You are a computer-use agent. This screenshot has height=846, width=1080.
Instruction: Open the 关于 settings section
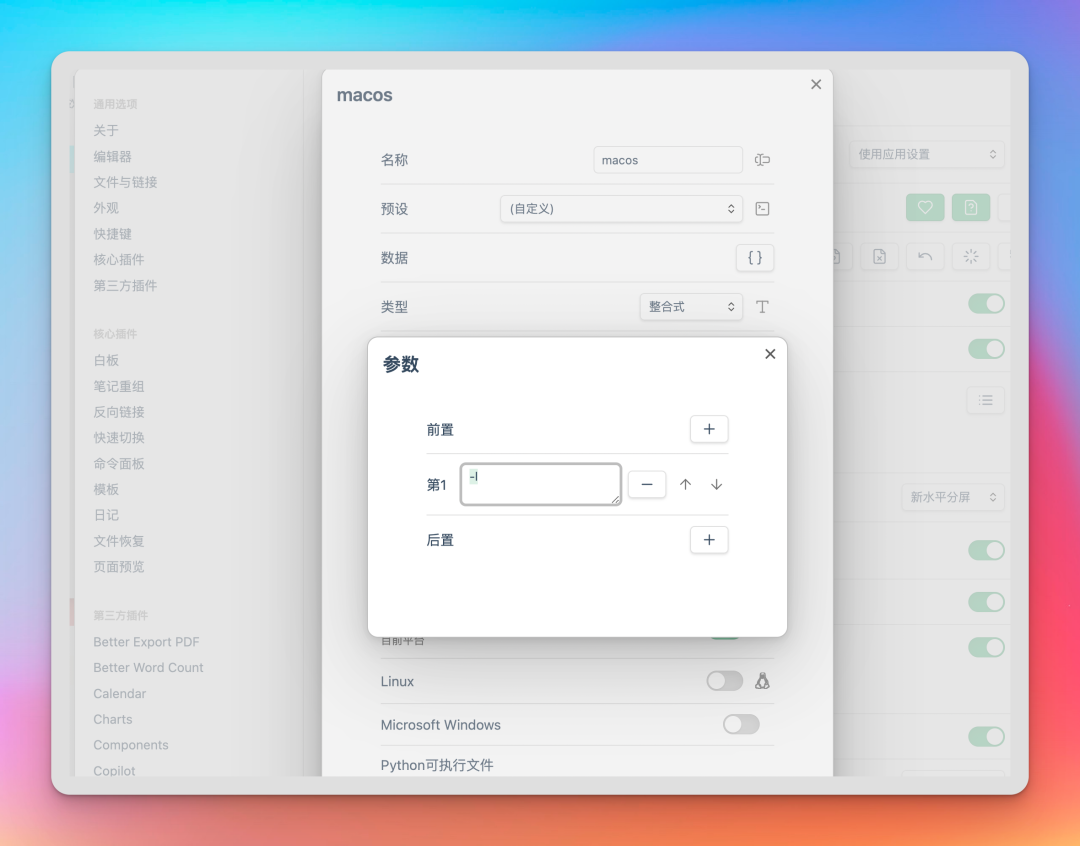coord(106,130)
